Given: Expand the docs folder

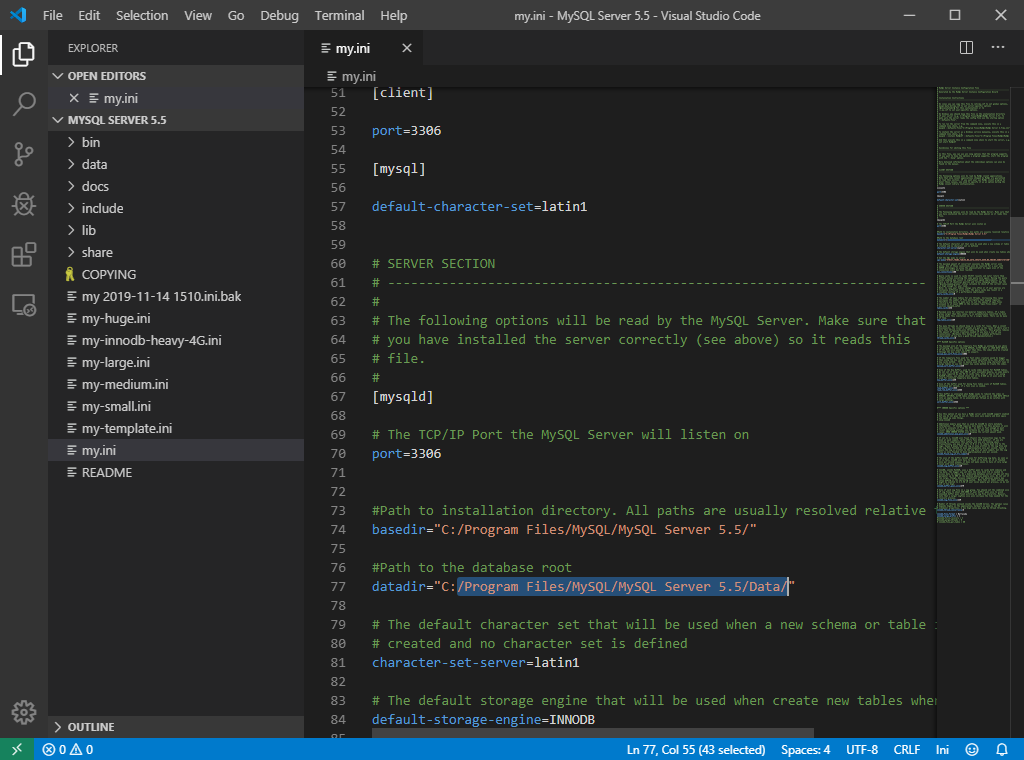Looking at the screenshot, I should (95, 186).
